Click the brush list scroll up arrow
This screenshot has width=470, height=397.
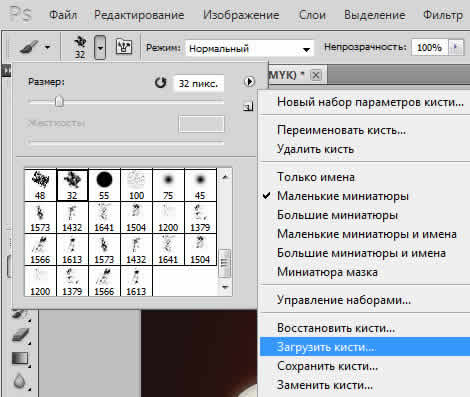[x=225, y=177]
